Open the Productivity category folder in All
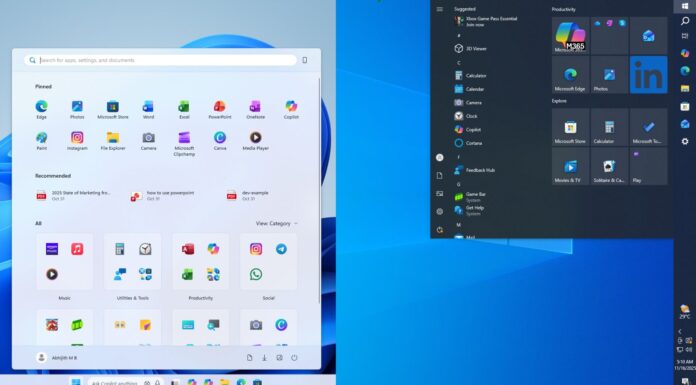The image size is (696, 385). pyautogui.click(x=201, y=262)
